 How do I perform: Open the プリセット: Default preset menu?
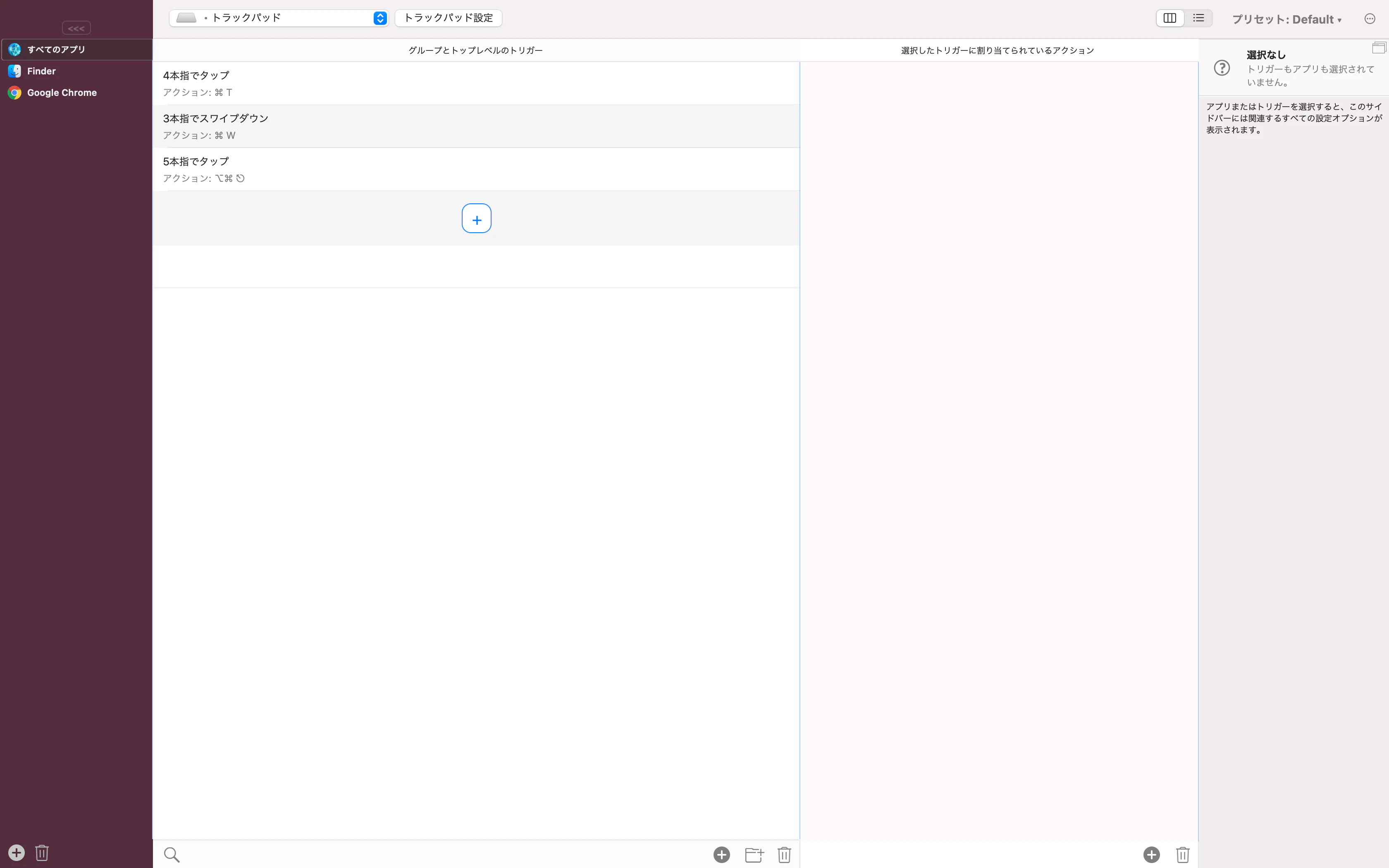pyautogui.click(x=1286, y=19)
